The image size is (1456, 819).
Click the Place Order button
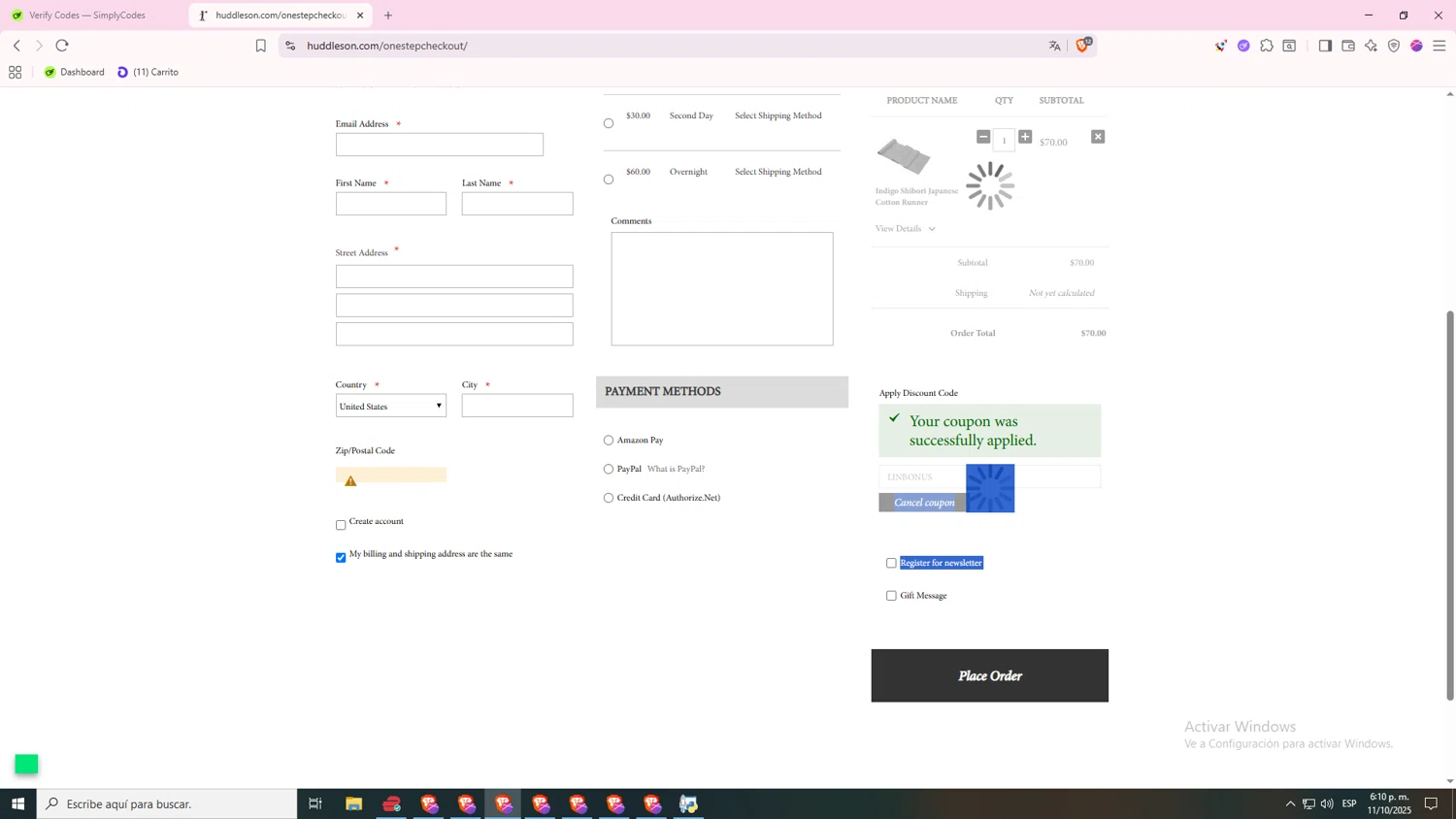(x=990, y=676)
